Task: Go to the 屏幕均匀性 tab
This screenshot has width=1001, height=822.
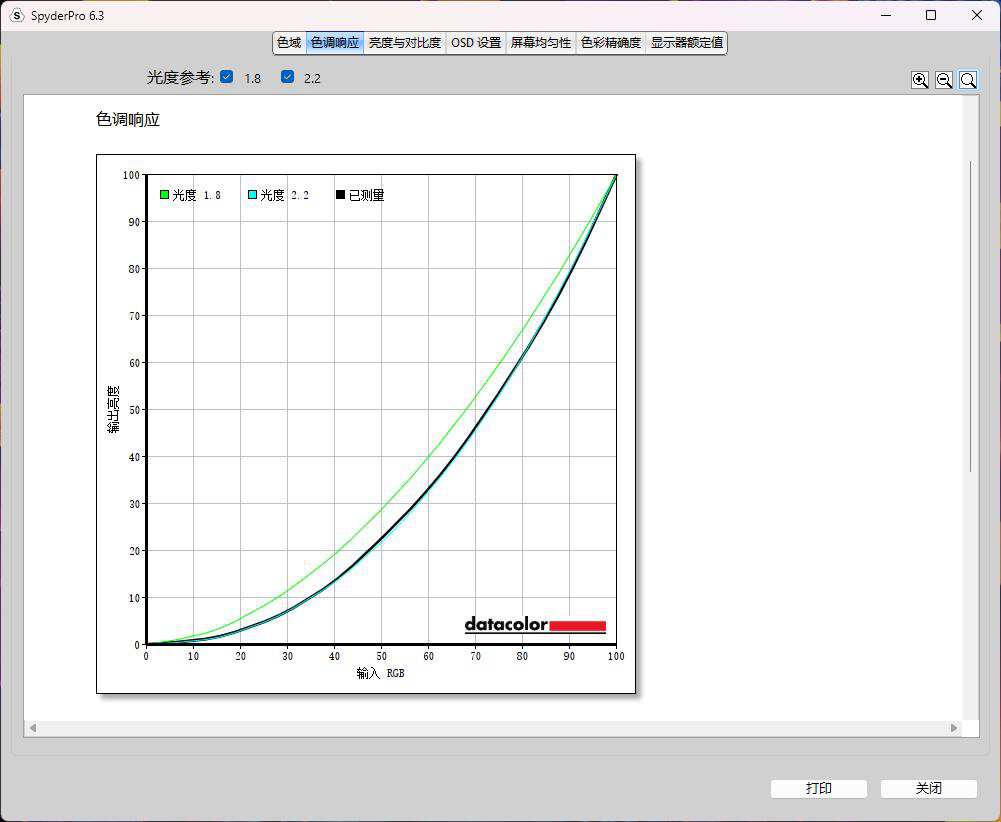Action: (x=541, y=43)
